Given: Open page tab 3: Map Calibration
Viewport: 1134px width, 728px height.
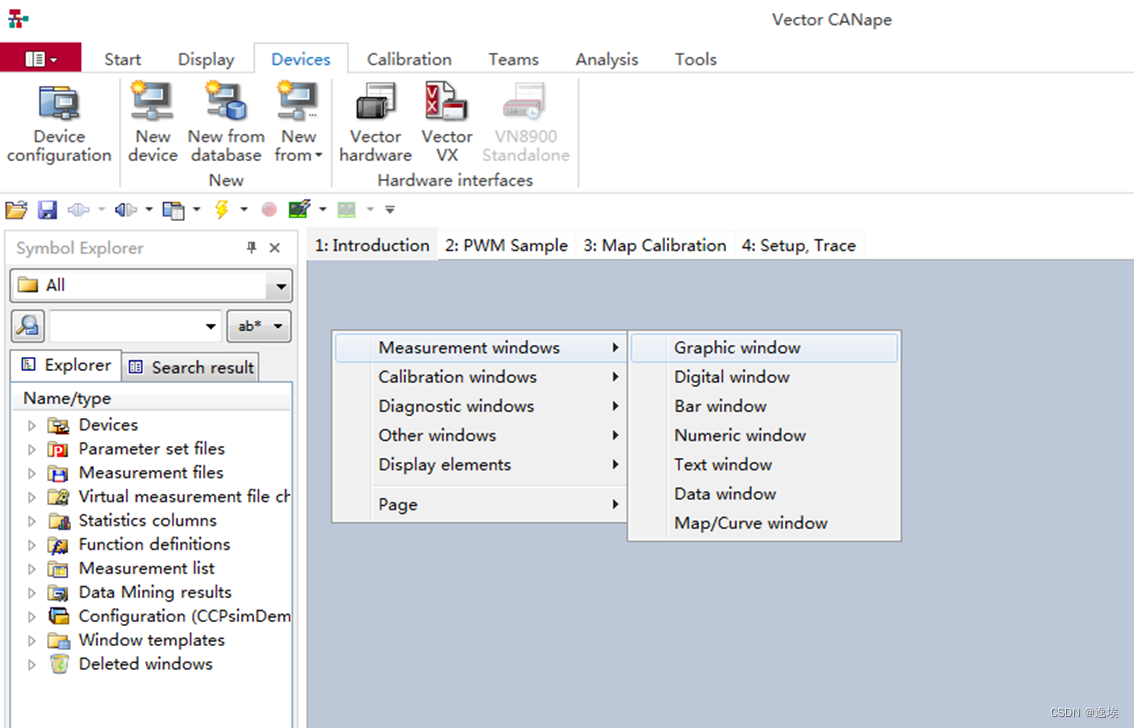Looking at the screenshot, I should click(655, 246).
